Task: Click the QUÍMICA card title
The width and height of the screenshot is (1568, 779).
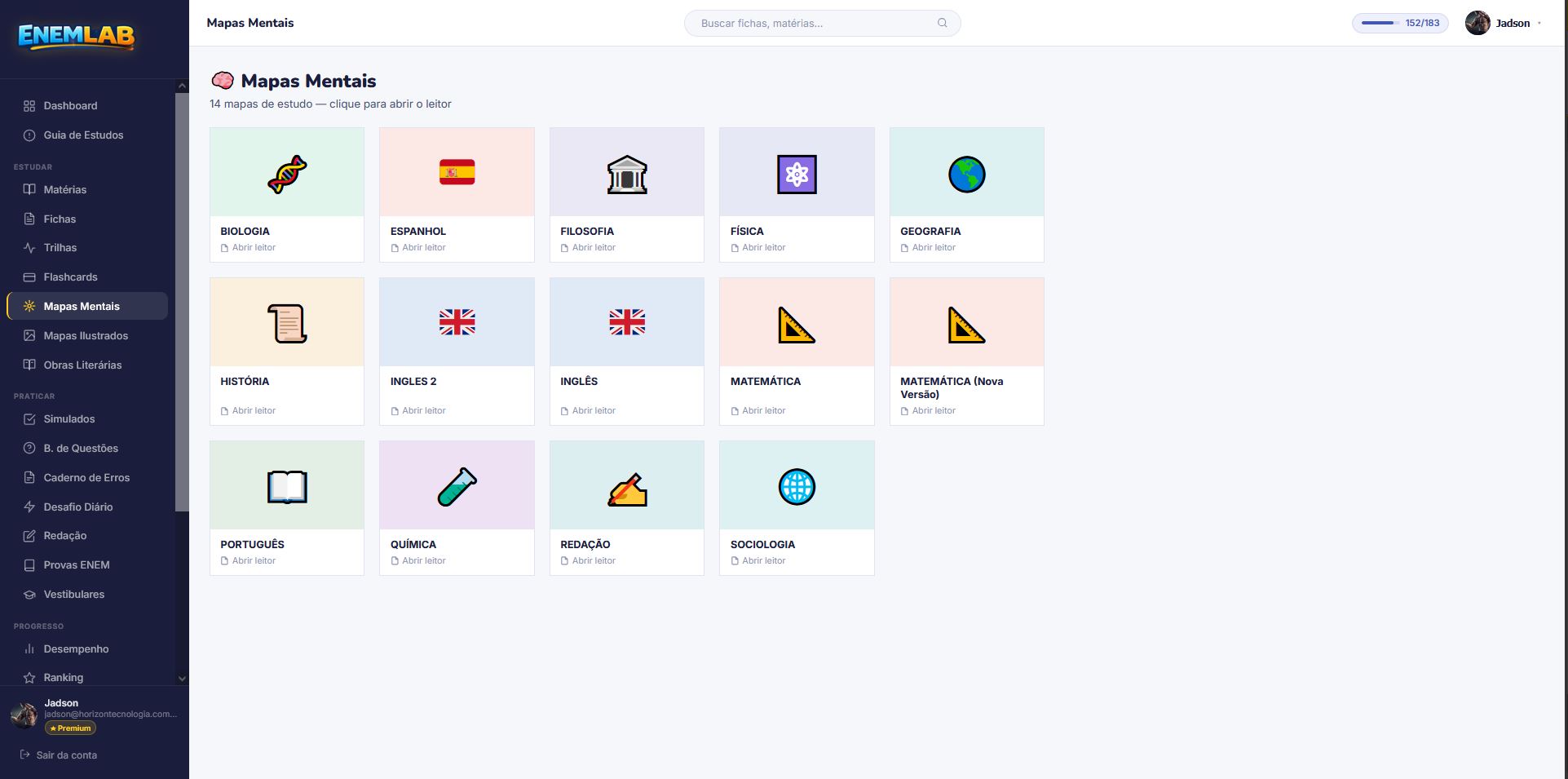Action: (413, 545)
